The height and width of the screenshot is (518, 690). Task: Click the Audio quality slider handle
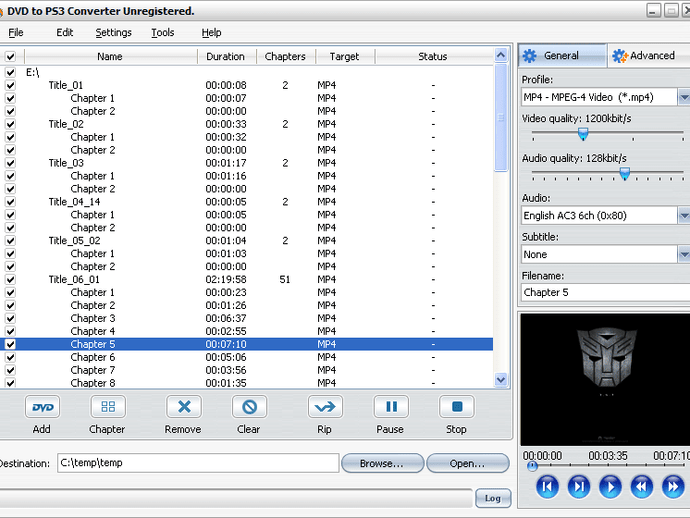(624, 173)
